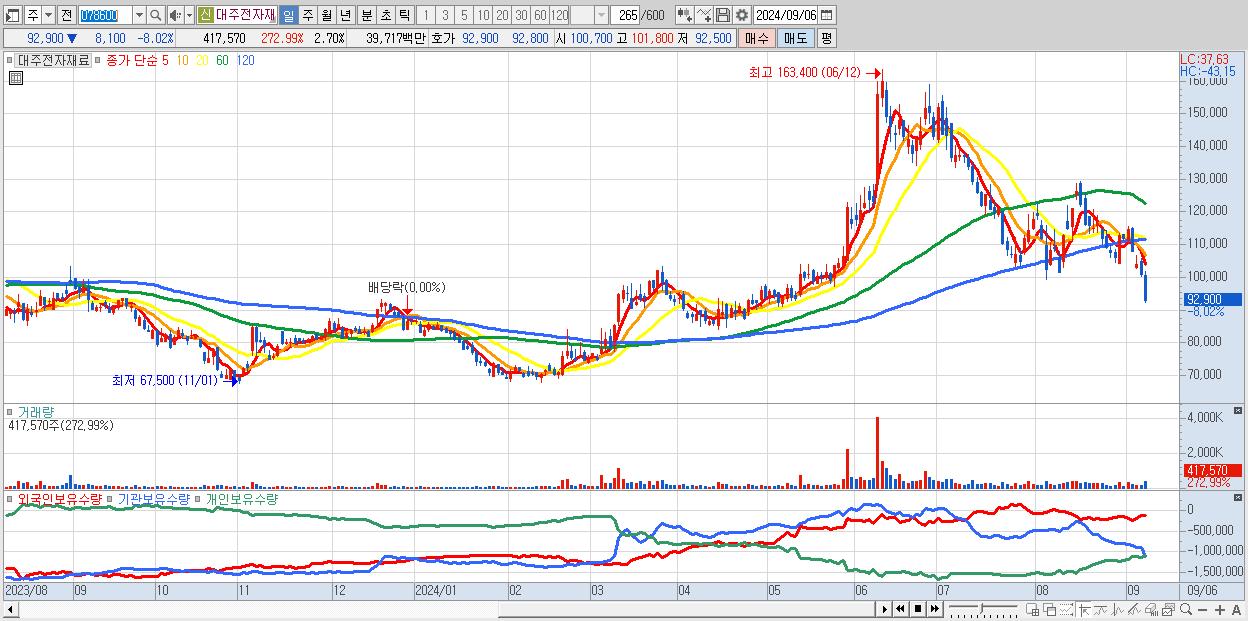Choose the 5 interval button
This screenshot has height=621, width=1248.
click(x=464, y=16)
